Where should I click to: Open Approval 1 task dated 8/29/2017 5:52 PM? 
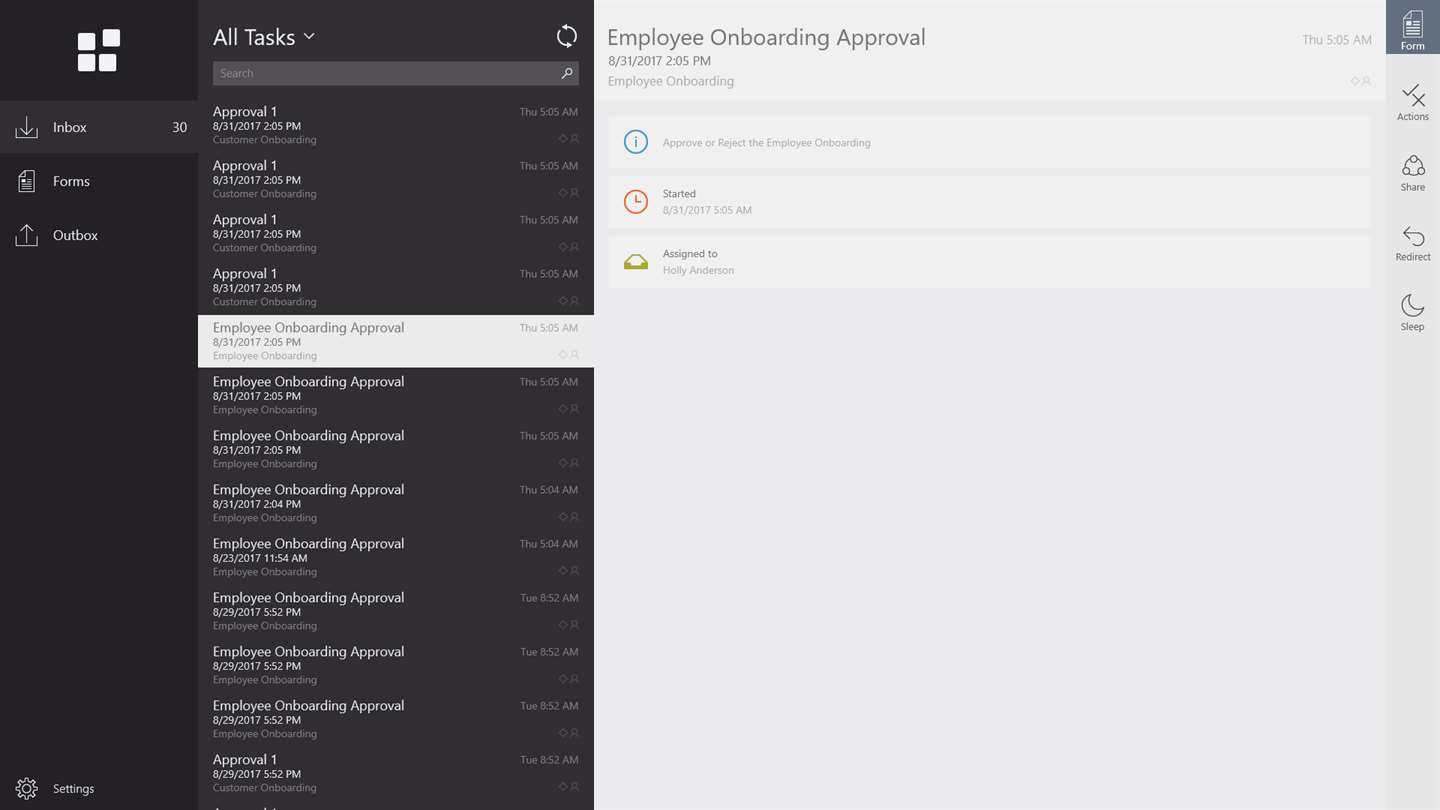(x=396, y=773)
